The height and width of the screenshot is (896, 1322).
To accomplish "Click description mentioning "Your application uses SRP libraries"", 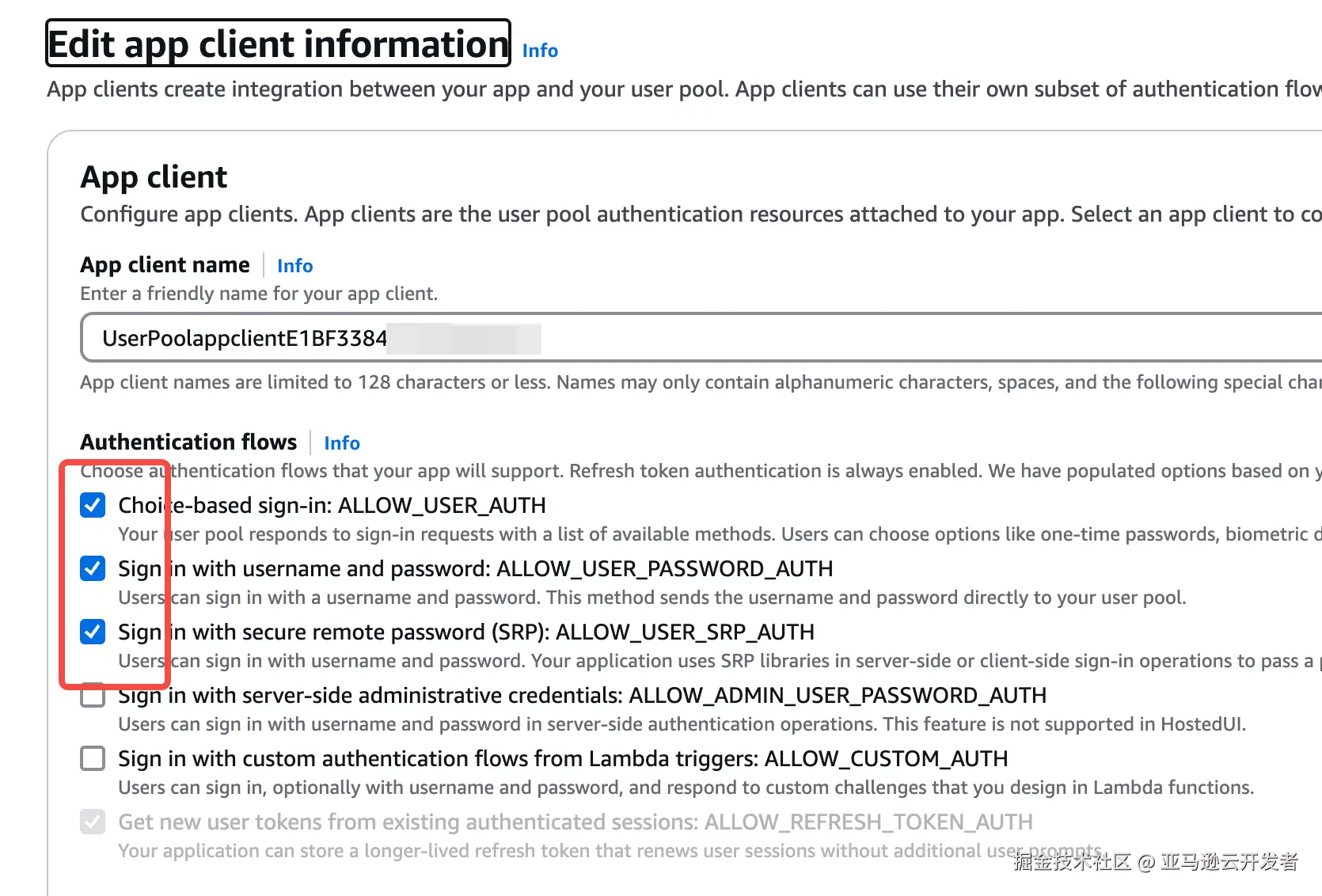I will tap(720, 661).
